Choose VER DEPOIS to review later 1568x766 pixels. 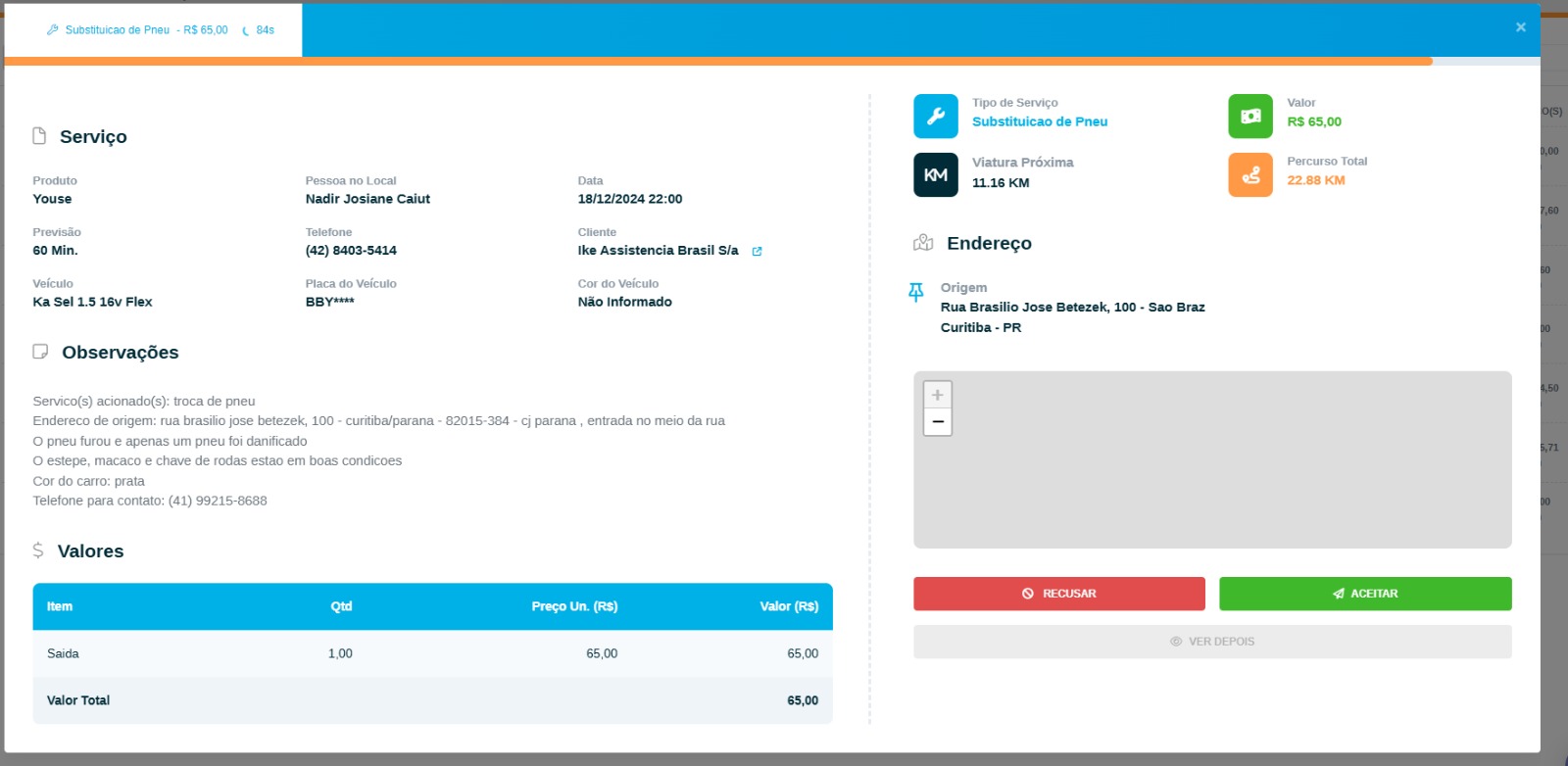click(x=1212, y=642)
